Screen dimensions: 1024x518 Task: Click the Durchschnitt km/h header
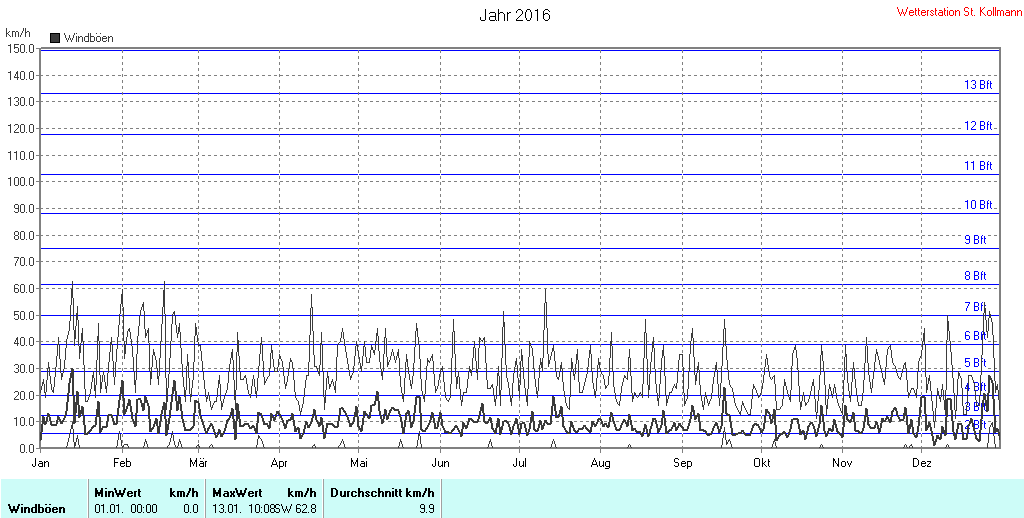(382, 493)
